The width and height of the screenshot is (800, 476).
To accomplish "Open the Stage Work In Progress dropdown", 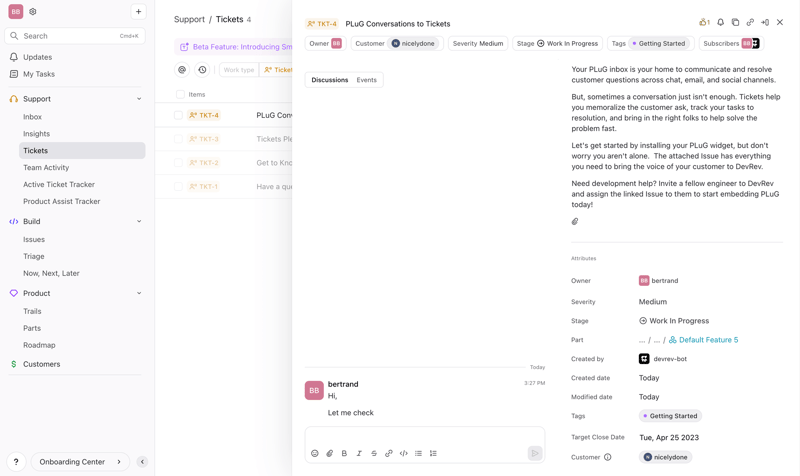I will pyautogui.click(x=557, y=43).
